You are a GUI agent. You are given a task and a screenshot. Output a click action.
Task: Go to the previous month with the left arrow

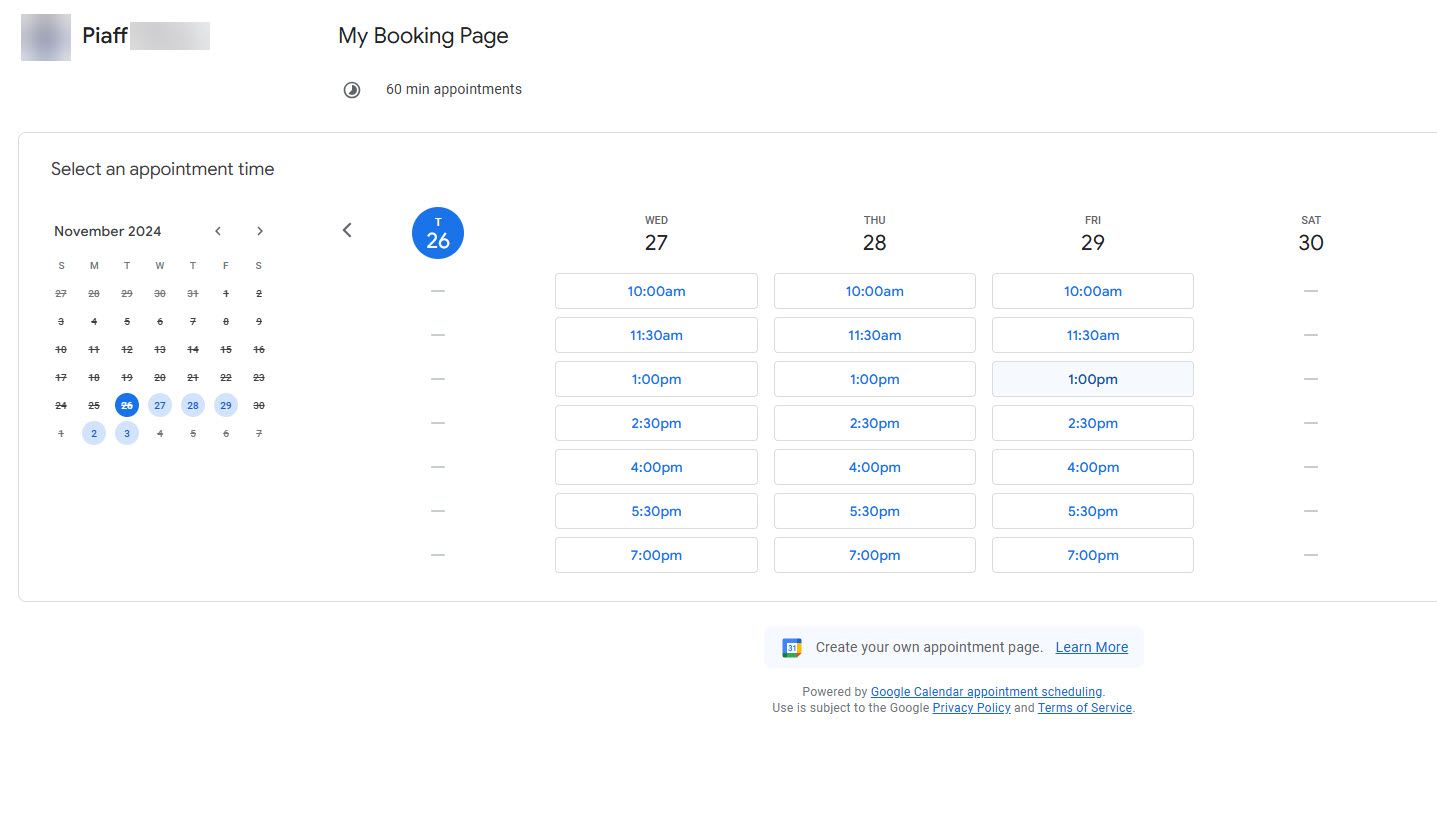218,230
